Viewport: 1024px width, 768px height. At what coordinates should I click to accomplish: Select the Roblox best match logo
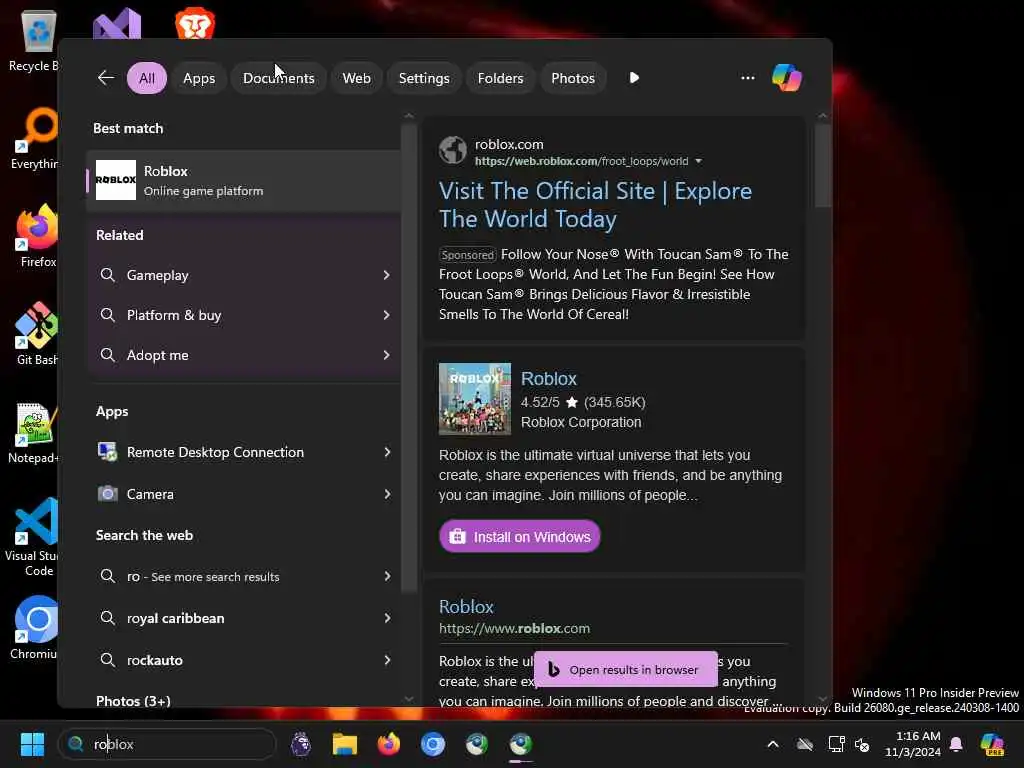pyautogui.click(x=116, y=180)
